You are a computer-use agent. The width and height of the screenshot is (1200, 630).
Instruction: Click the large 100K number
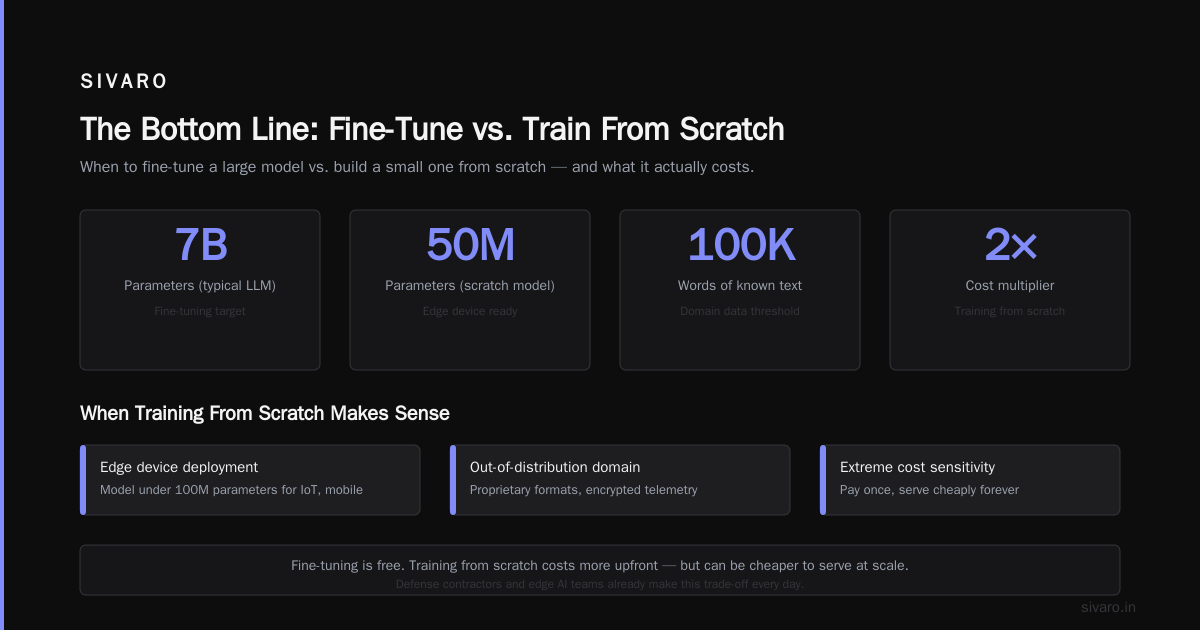pyautogui.click(x=740, y=245)
